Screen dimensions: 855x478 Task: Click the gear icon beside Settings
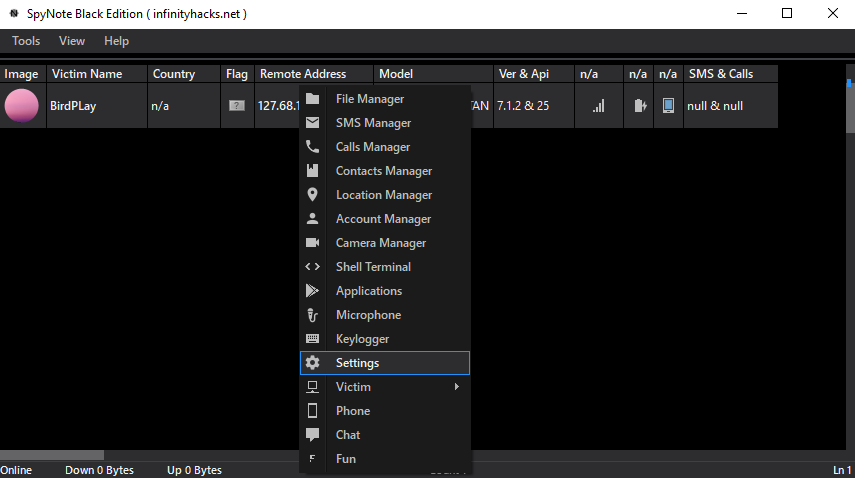coord(313,363)
